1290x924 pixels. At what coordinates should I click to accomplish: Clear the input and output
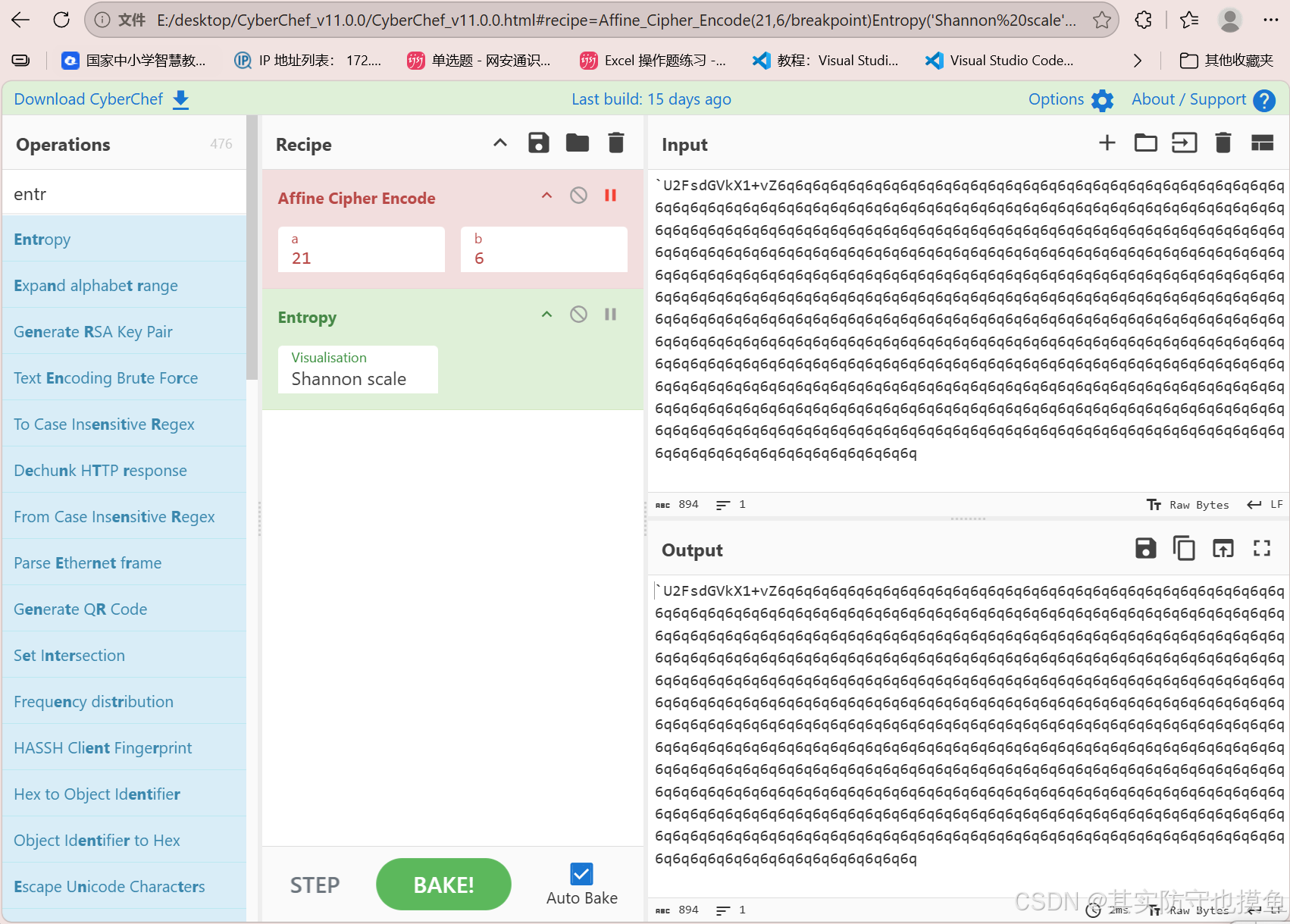point(1223,143)
